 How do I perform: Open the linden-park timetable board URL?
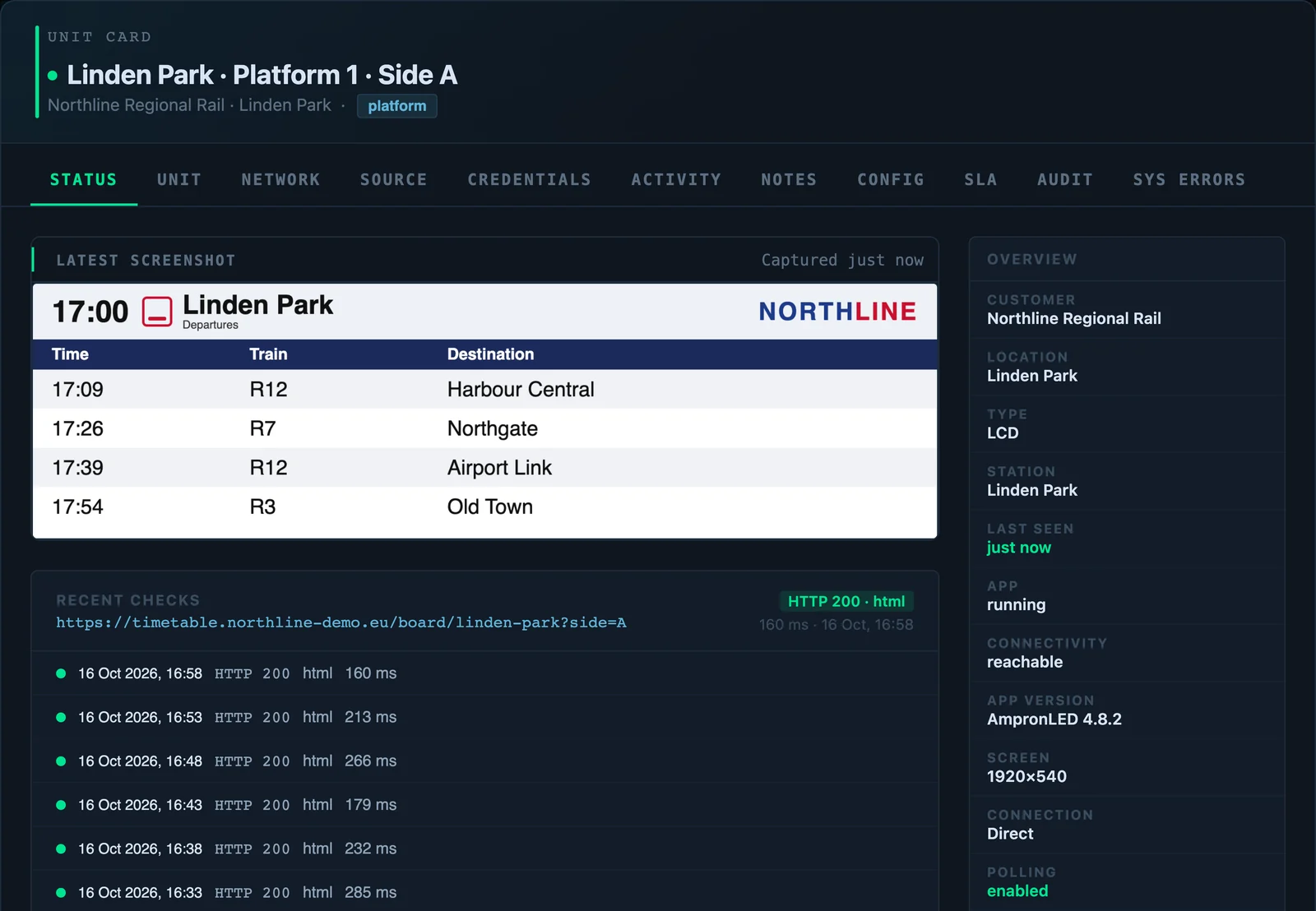(x=341, y=622)
